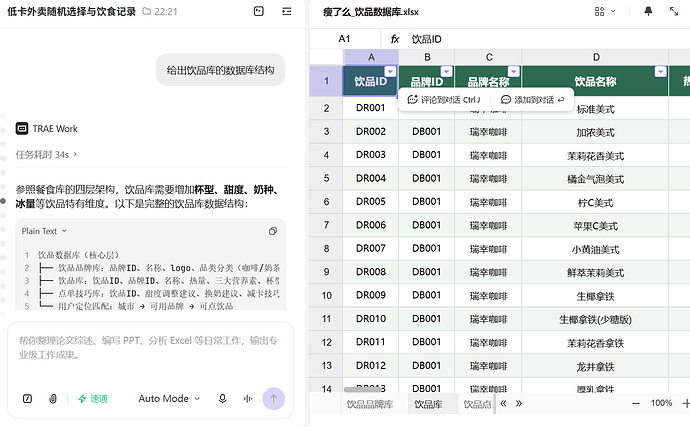Click cell DR001
Screen dimensions: 690x427
click(x=371, y=108)
